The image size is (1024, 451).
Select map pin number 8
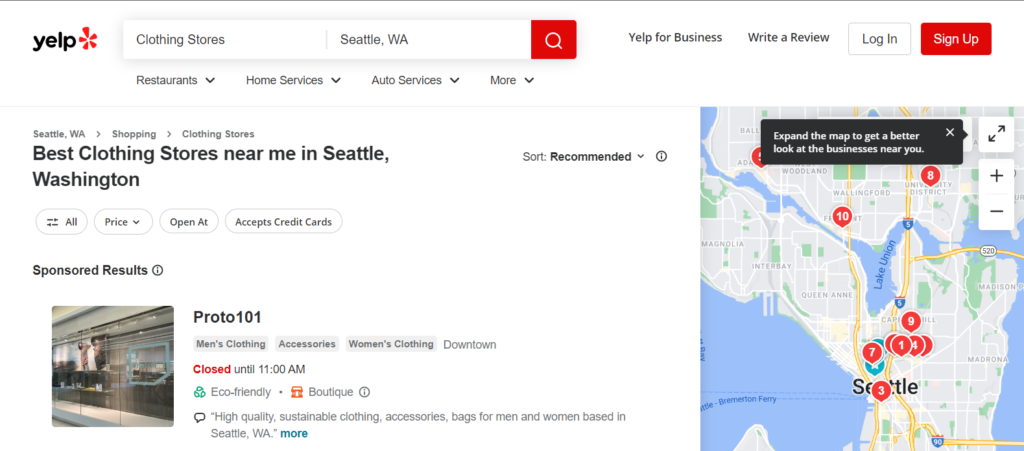(930, 176)
